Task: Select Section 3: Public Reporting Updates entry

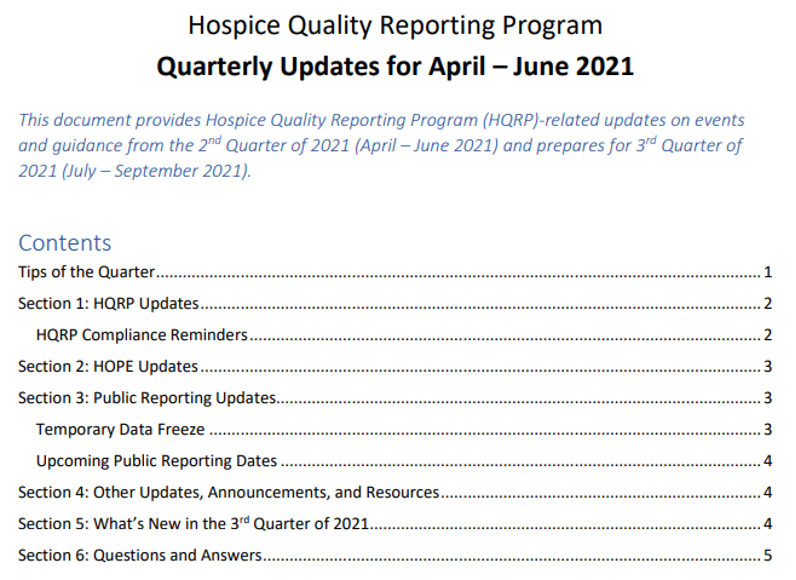Action: 147,398
